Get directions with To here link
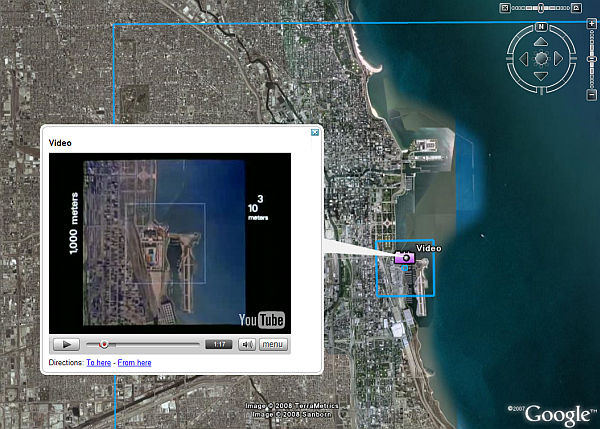This screenshot has width=600, height=429. 99,362
